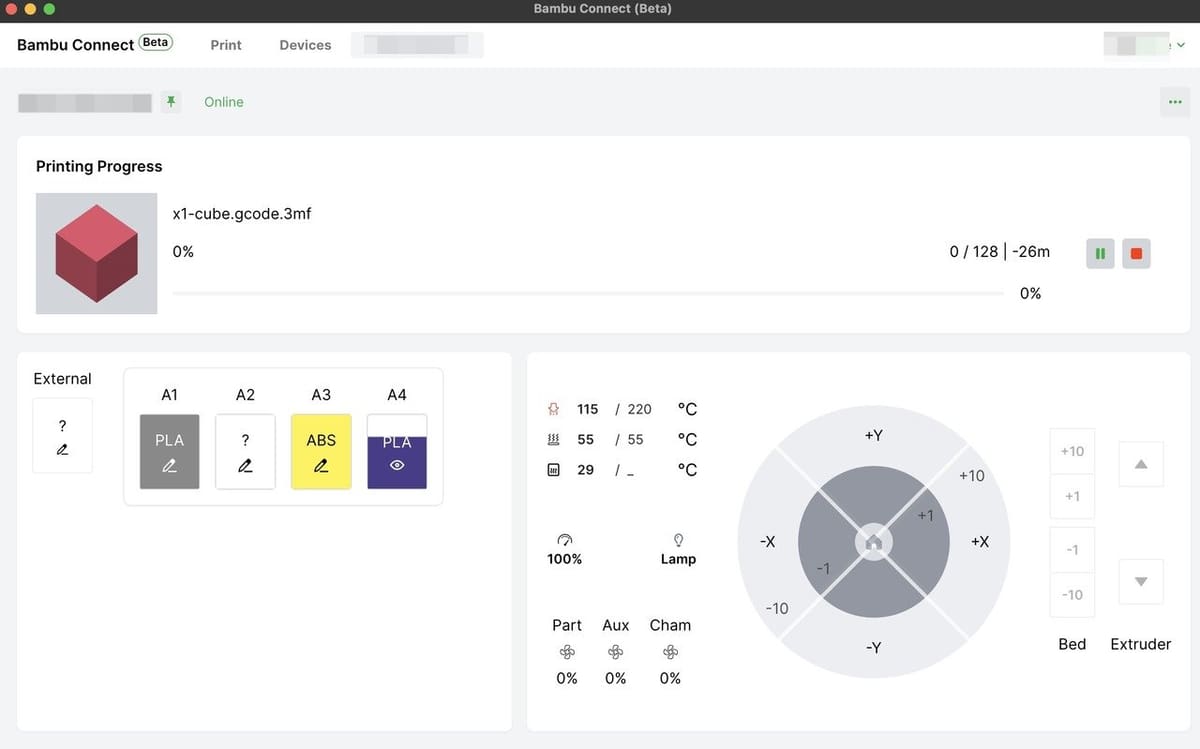This screenshot has height=749, width=1200.
Task: Set nozzle target temperature field showing 220
Action: click(x=639, y=409)
